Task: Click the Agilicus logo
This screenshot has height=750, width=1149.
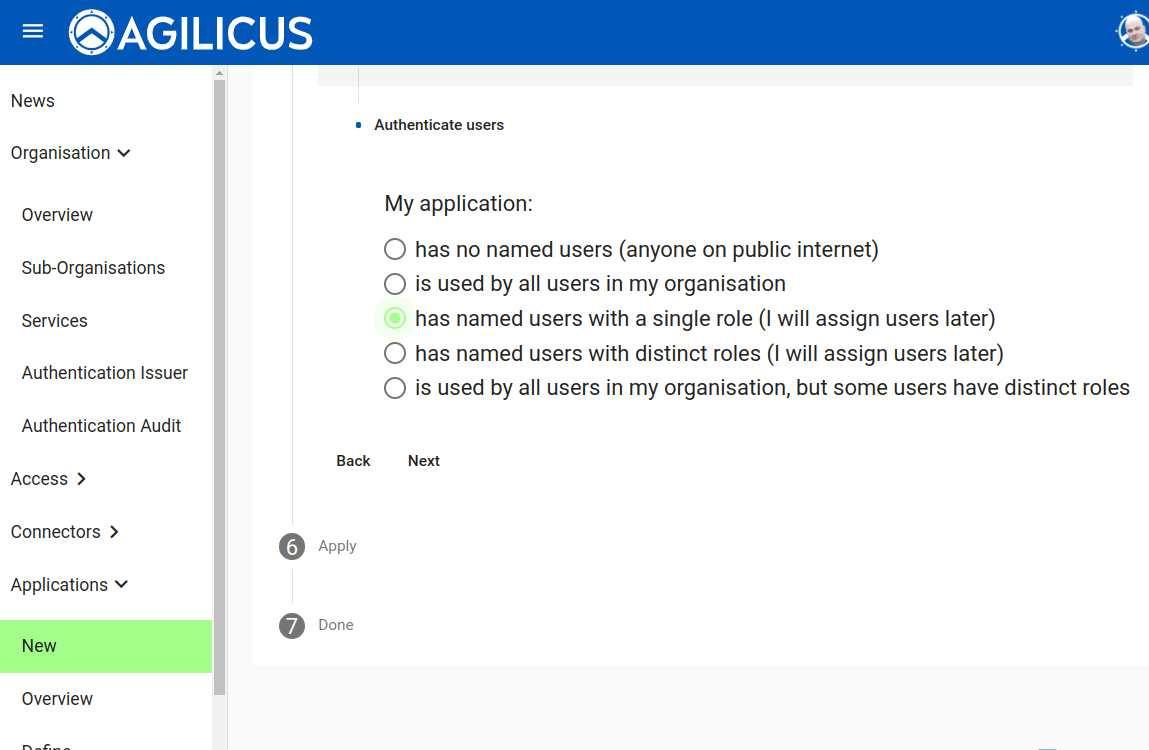Action: [191, 32]
